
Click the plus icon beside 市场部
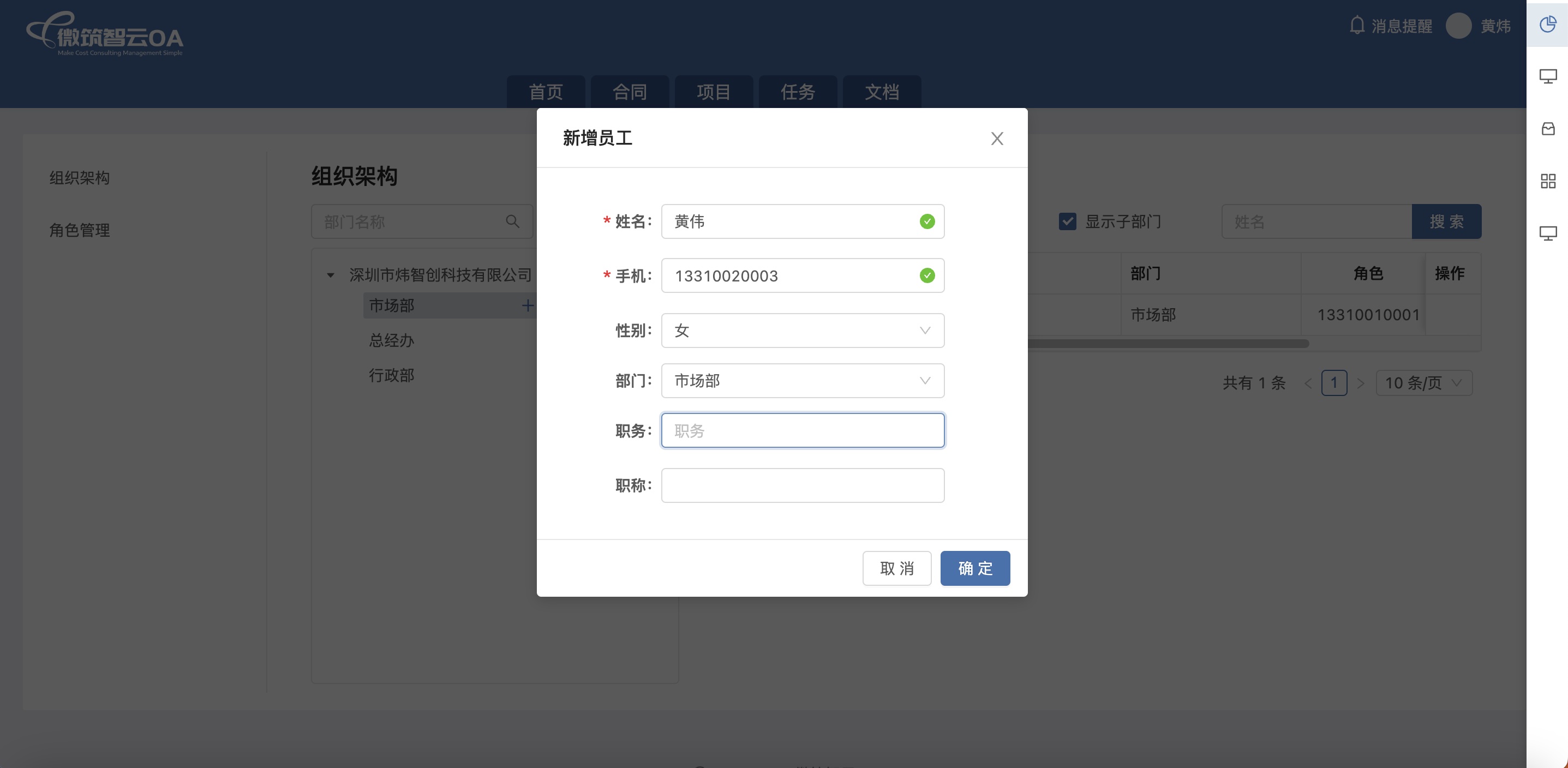[x=527, y=305]
